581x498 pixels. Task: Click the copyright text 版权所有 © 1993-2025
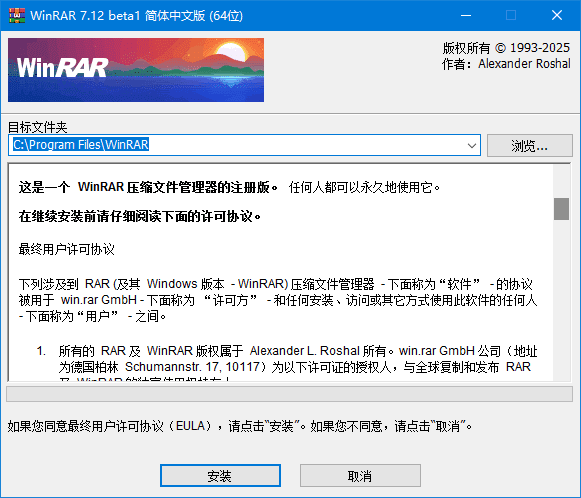[x=506, y=48]
